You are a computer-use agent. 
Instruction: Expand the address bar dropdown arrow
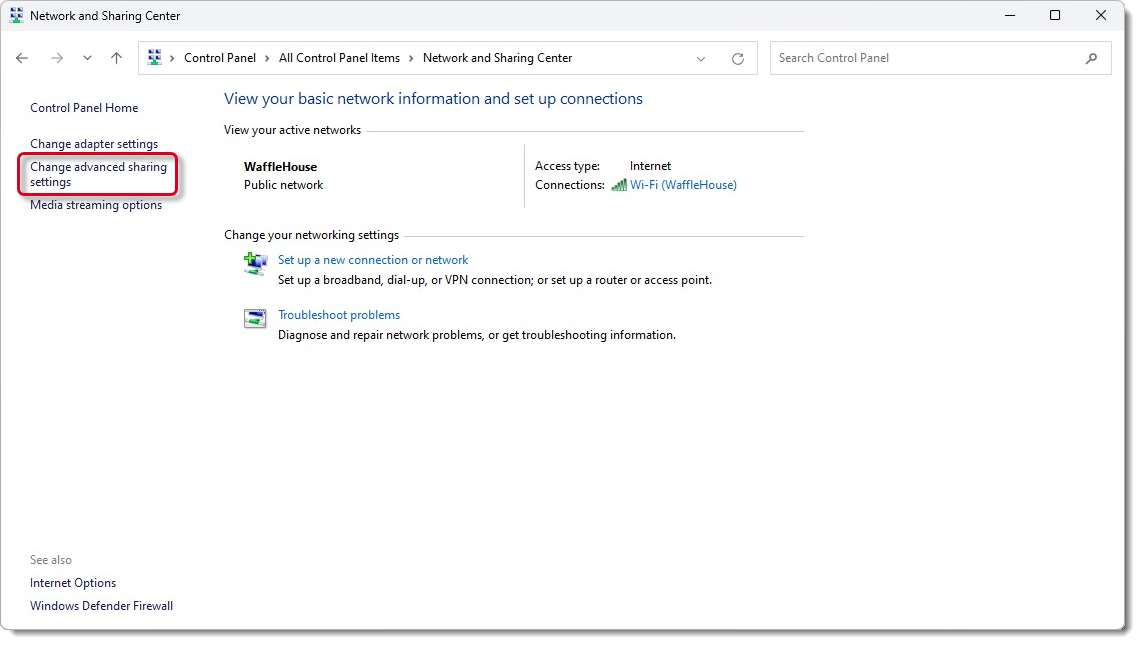pyautogui.click(x=700, y=58)
